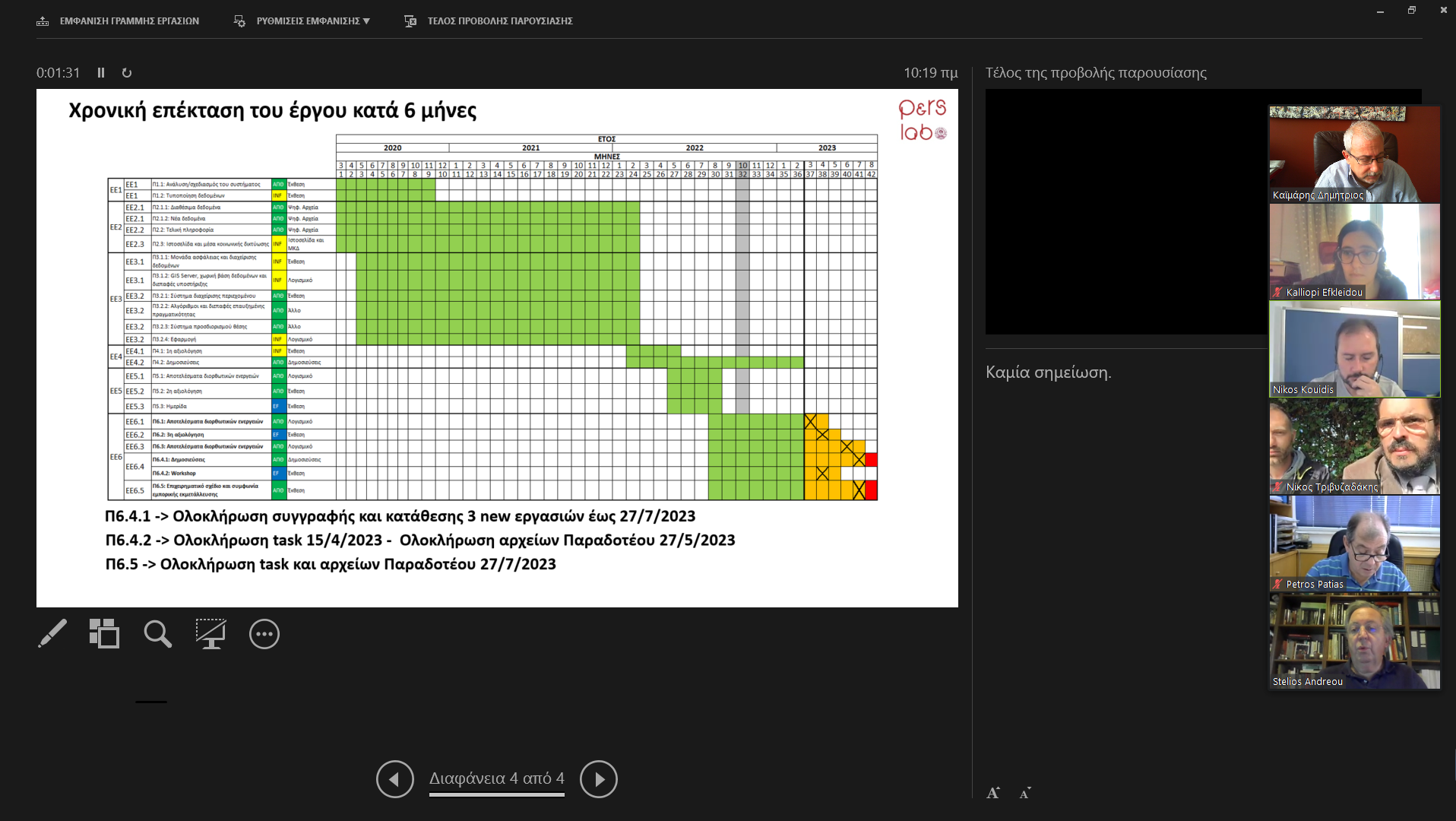The image size is (1456, 821).
Task: Open more slide show options menu
Action: (x=264, y=634)
